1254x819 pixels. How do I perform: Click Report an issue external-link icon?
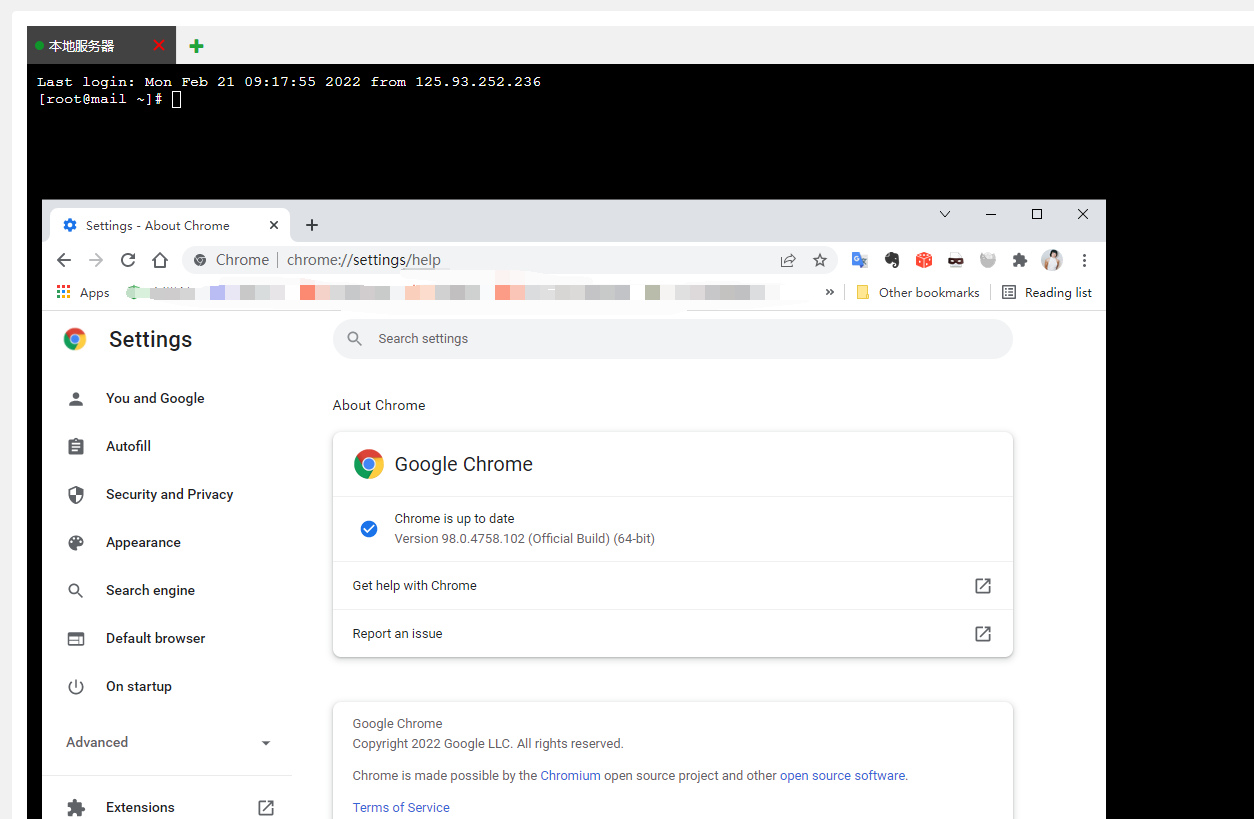[x=983, y=634]
